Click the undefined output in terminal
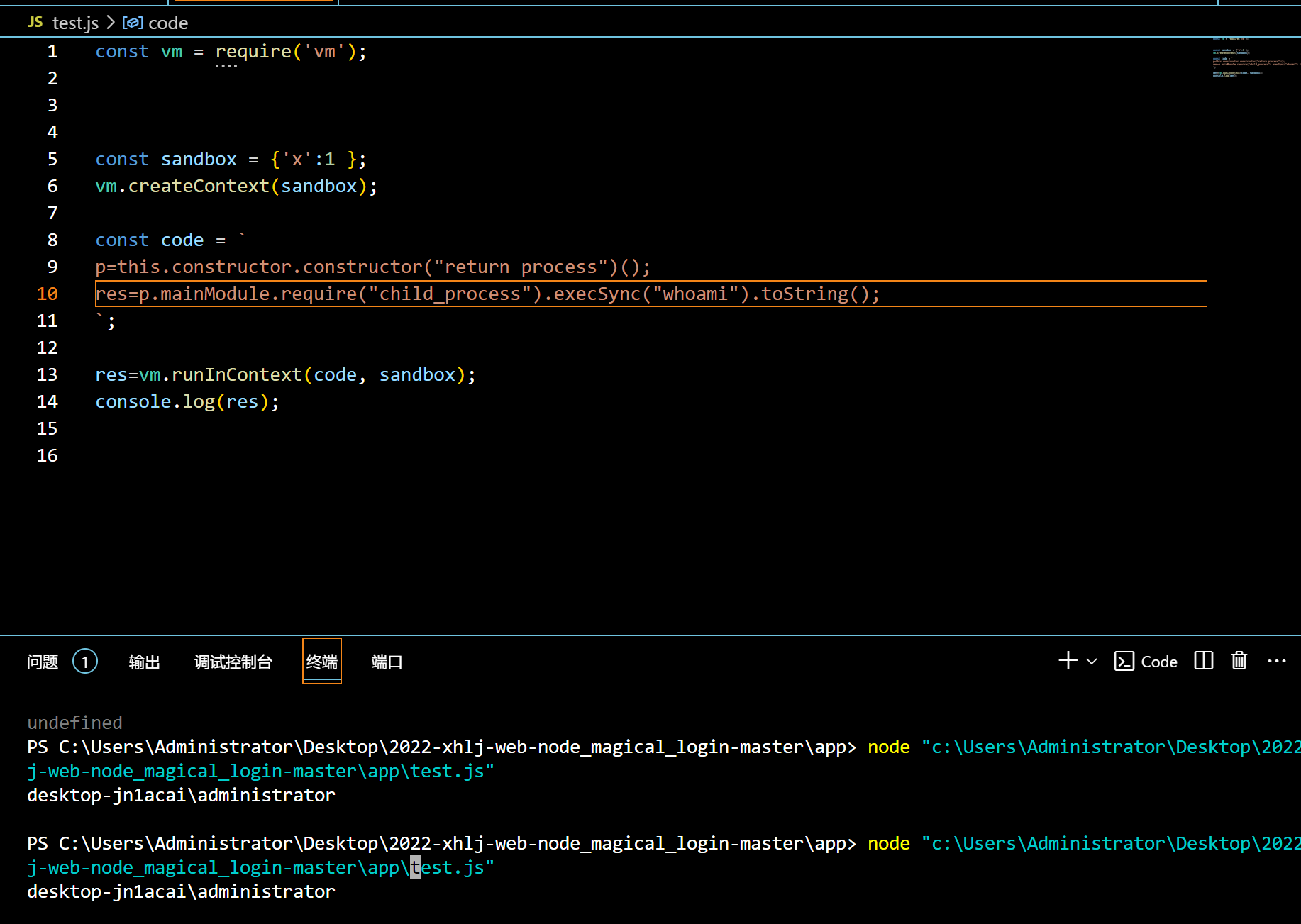 74,723
